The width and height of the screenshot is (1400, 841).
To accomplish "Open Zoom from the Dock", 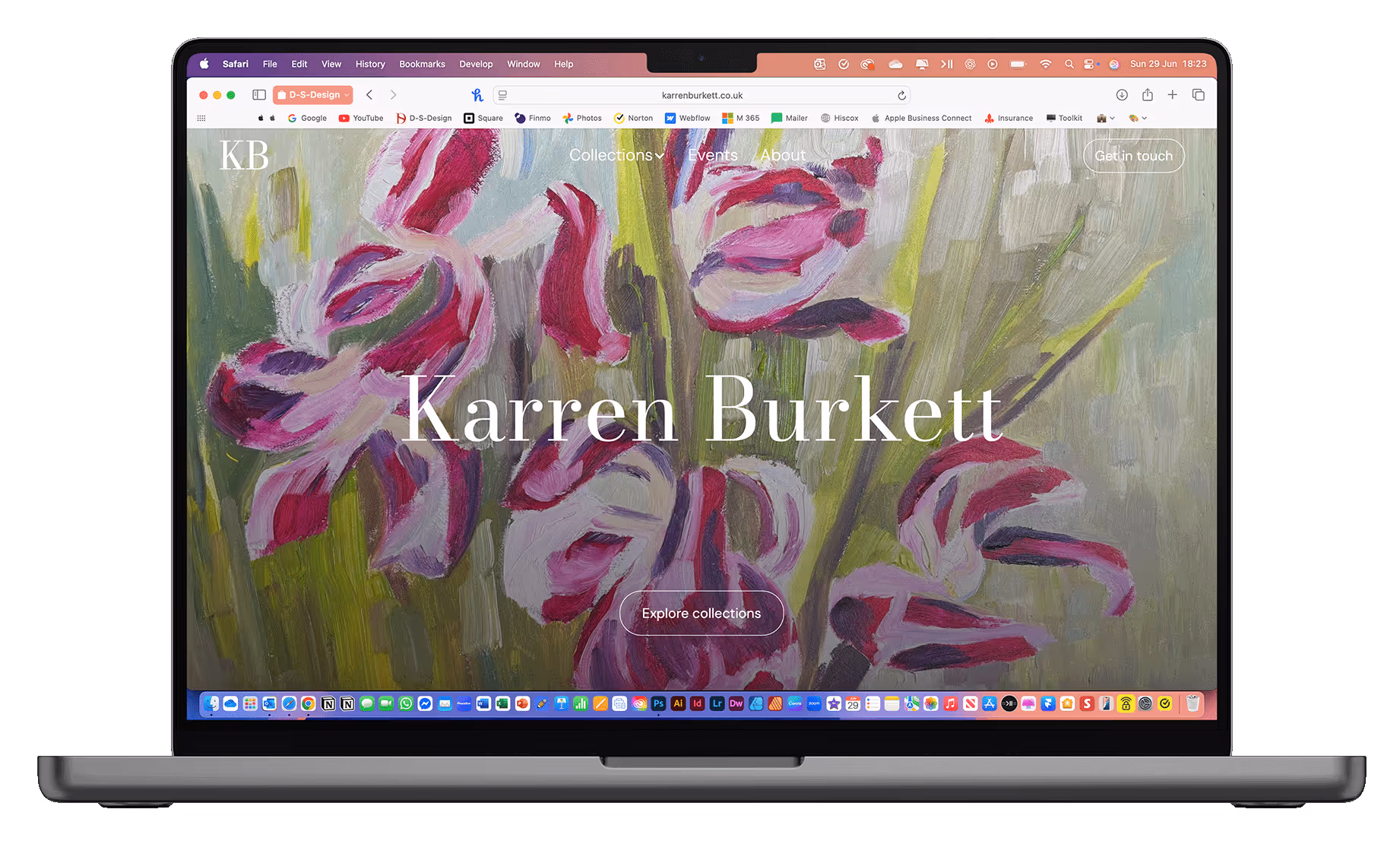I will point(814,703).
